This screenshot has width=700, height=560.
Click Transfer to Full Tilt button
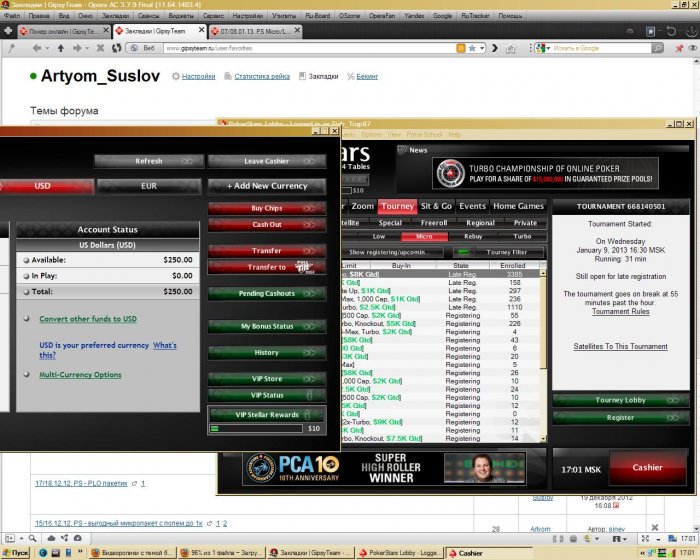pyautogui.click(x=267, y=267)
